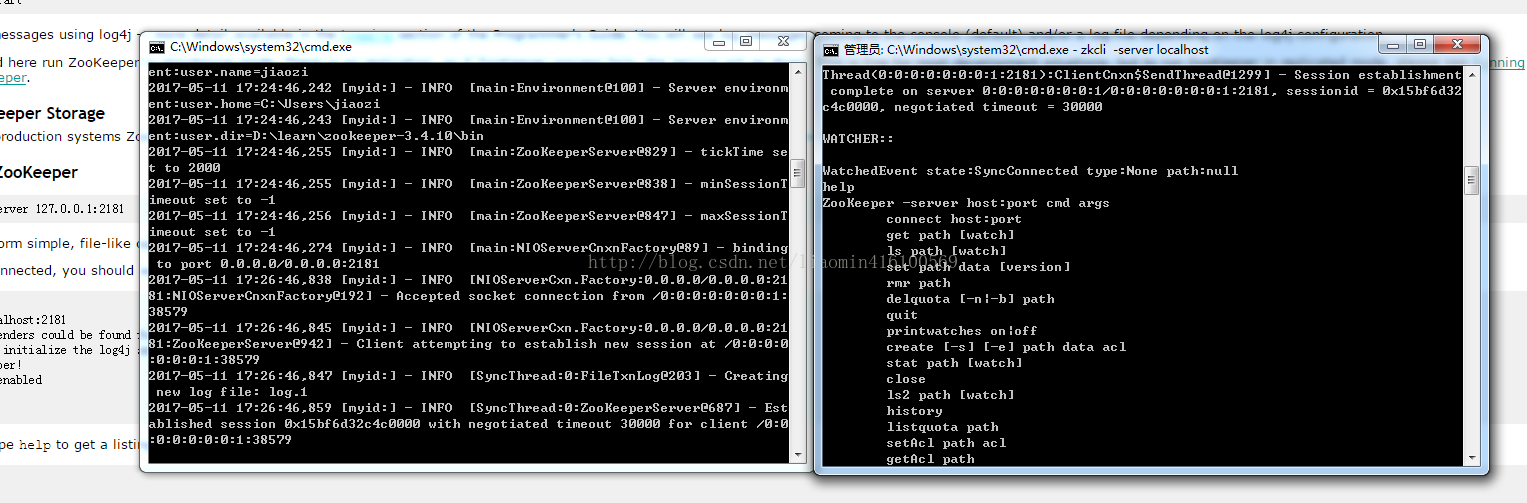Maximize the zkcli -server localhost window
Viewport: 1527px width, 503px height.
coord(1420,44)
